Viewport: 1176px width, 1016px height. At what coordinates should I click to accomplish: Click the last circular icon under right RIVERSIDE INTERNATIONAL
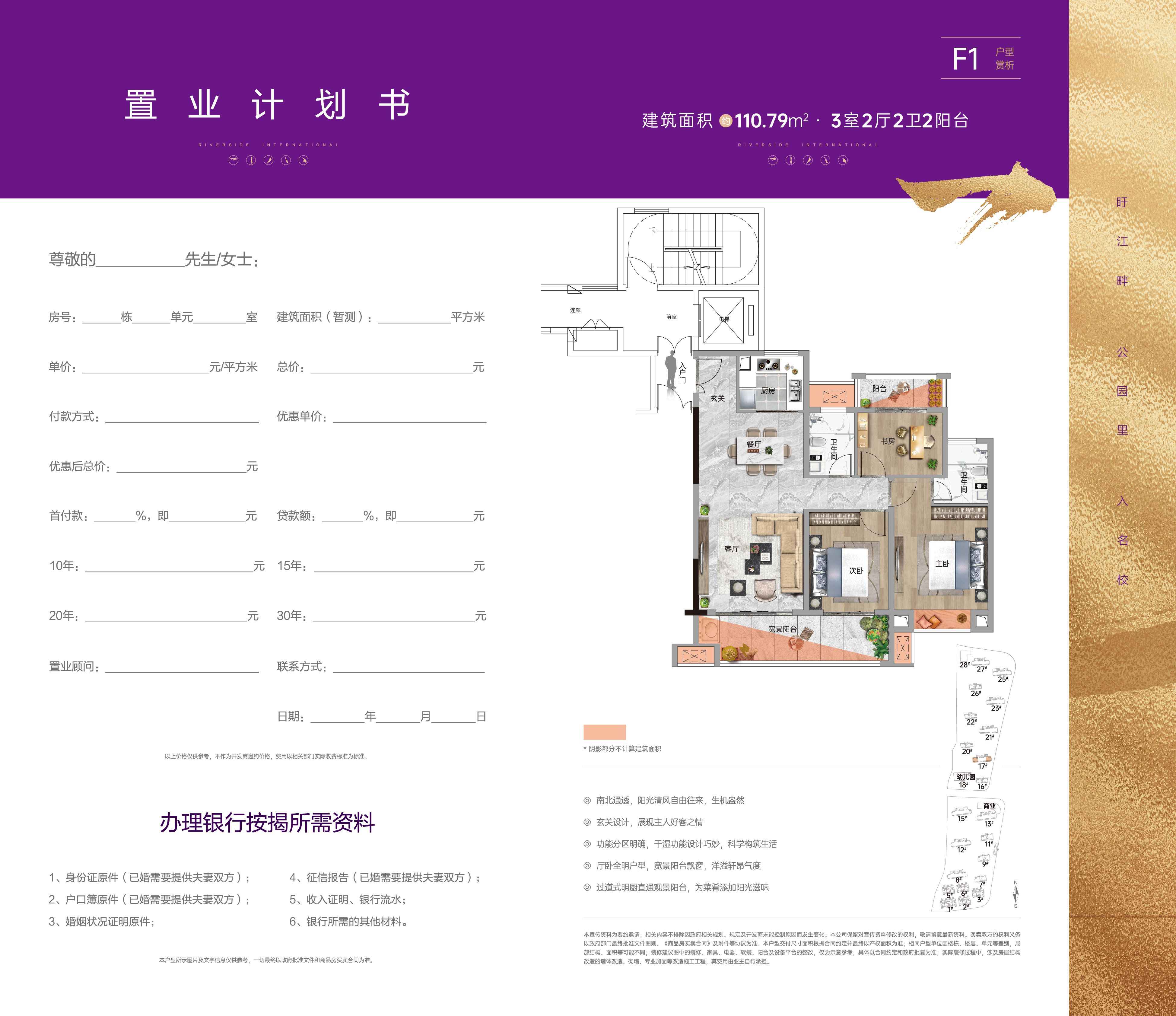click(x=843, y=161)
